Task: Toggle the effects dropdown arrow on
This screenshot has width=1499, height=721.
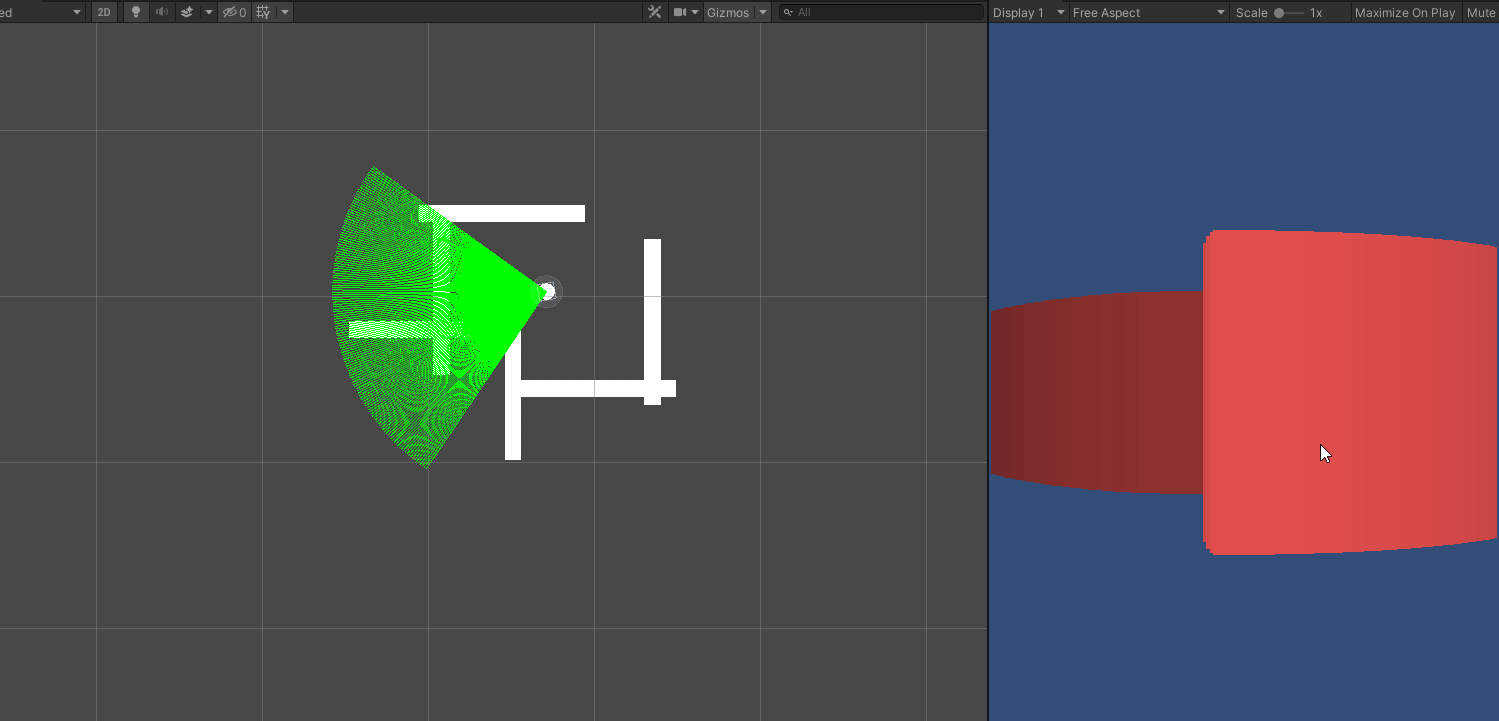Action: pos(206,12)
